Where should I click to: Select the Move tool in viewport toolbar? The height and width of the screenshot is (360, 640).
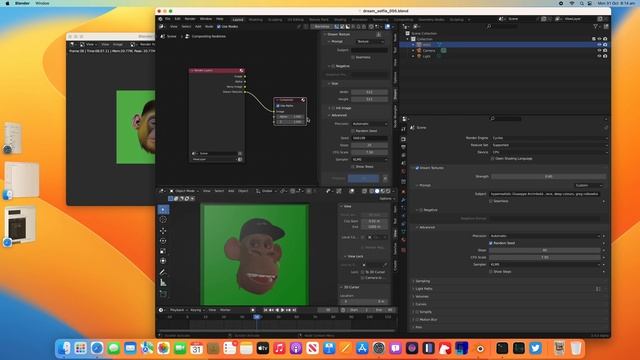(163, 231)
